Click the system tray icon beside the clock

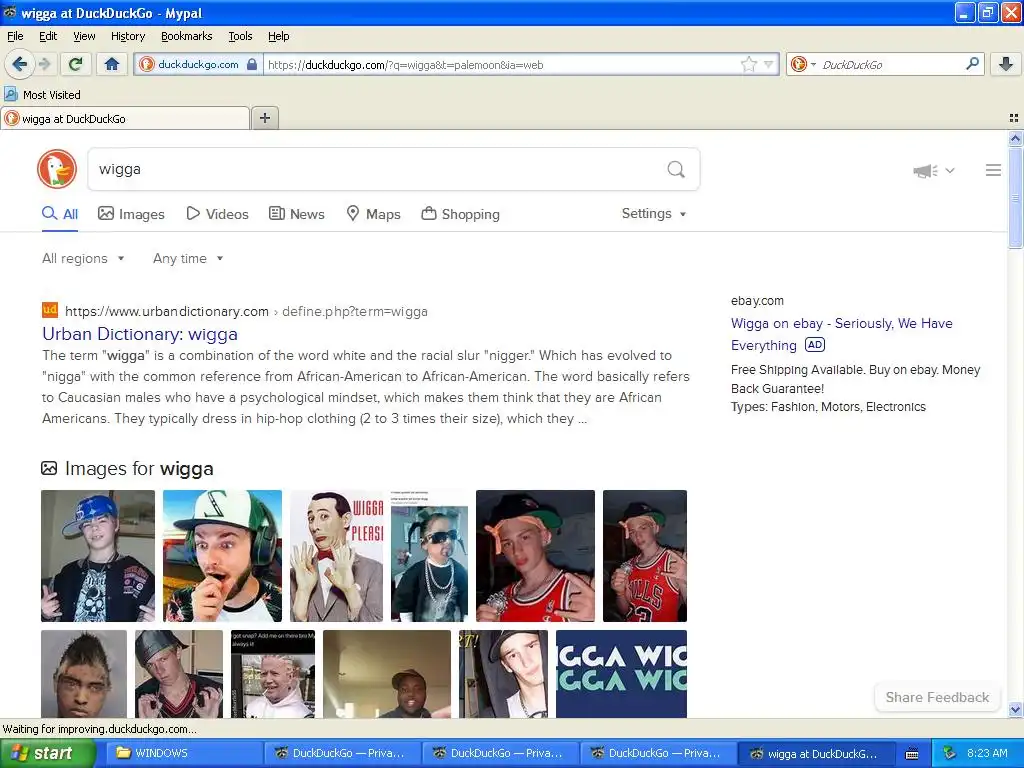coord(950,753)
